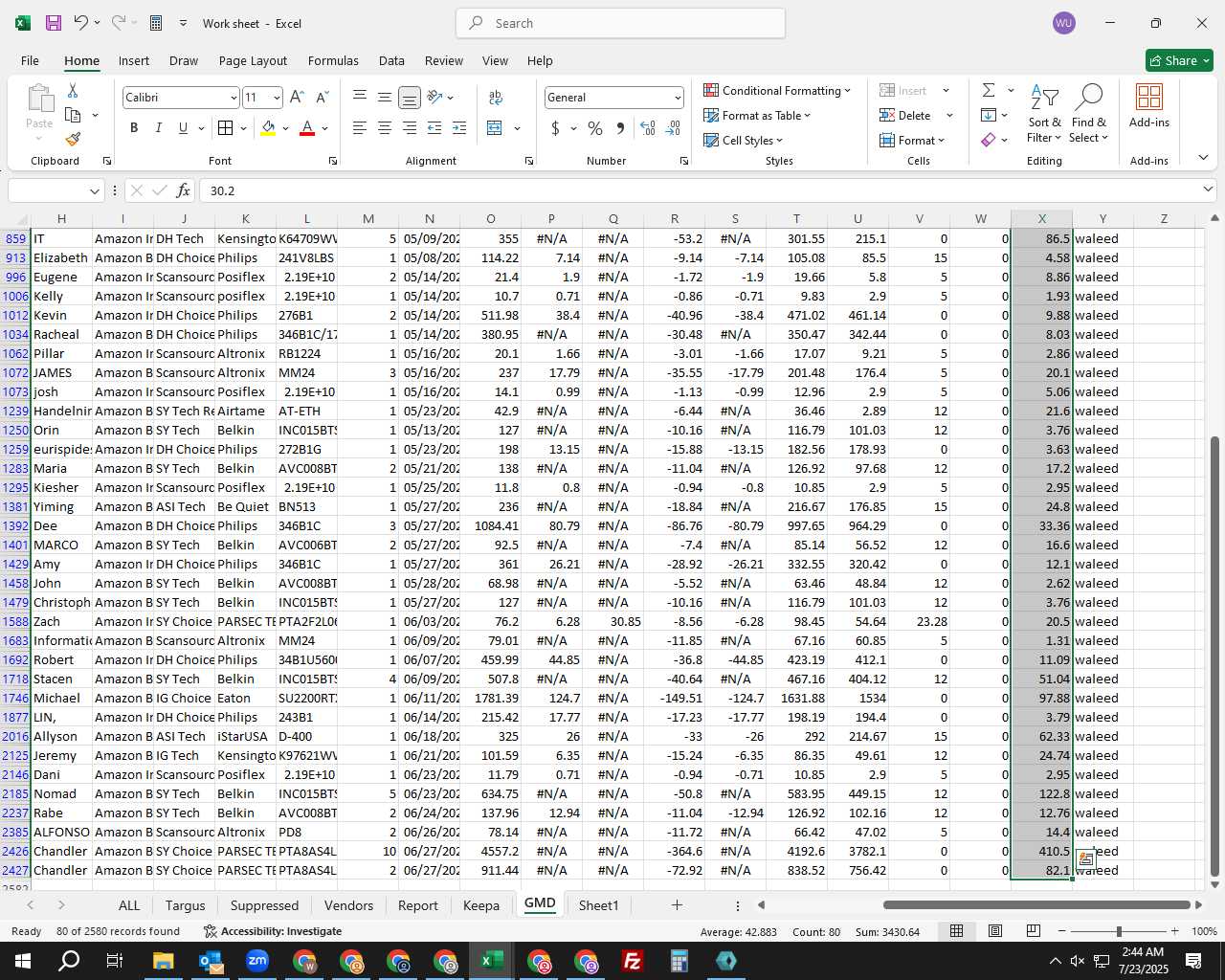Screen dimensions: 1225x980
Task: Open the font size 11 dropdown
Action: pos(277,98)
